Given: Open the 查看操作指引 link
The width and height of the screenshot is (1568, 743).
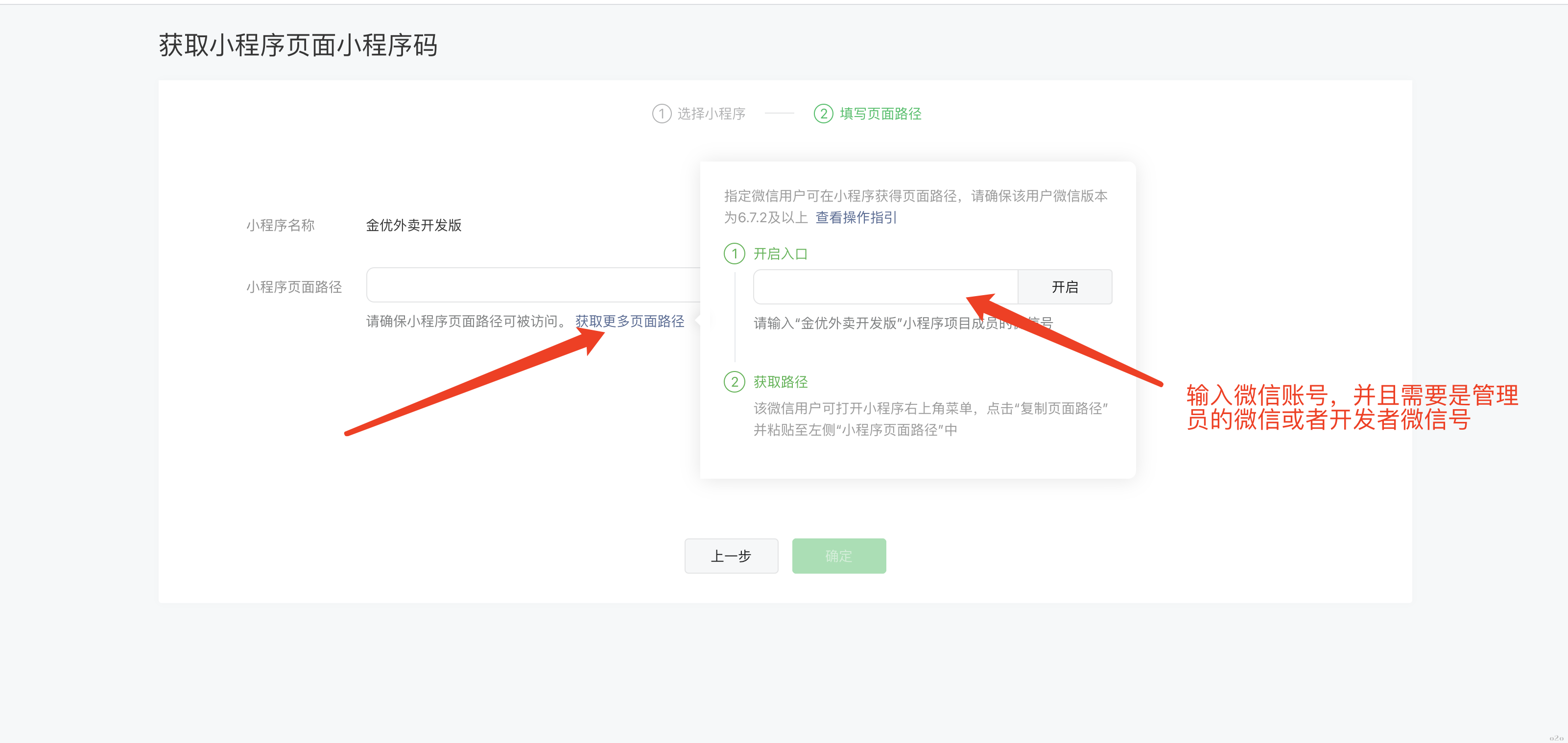Looking at the screenshot, I should point(856,217).
